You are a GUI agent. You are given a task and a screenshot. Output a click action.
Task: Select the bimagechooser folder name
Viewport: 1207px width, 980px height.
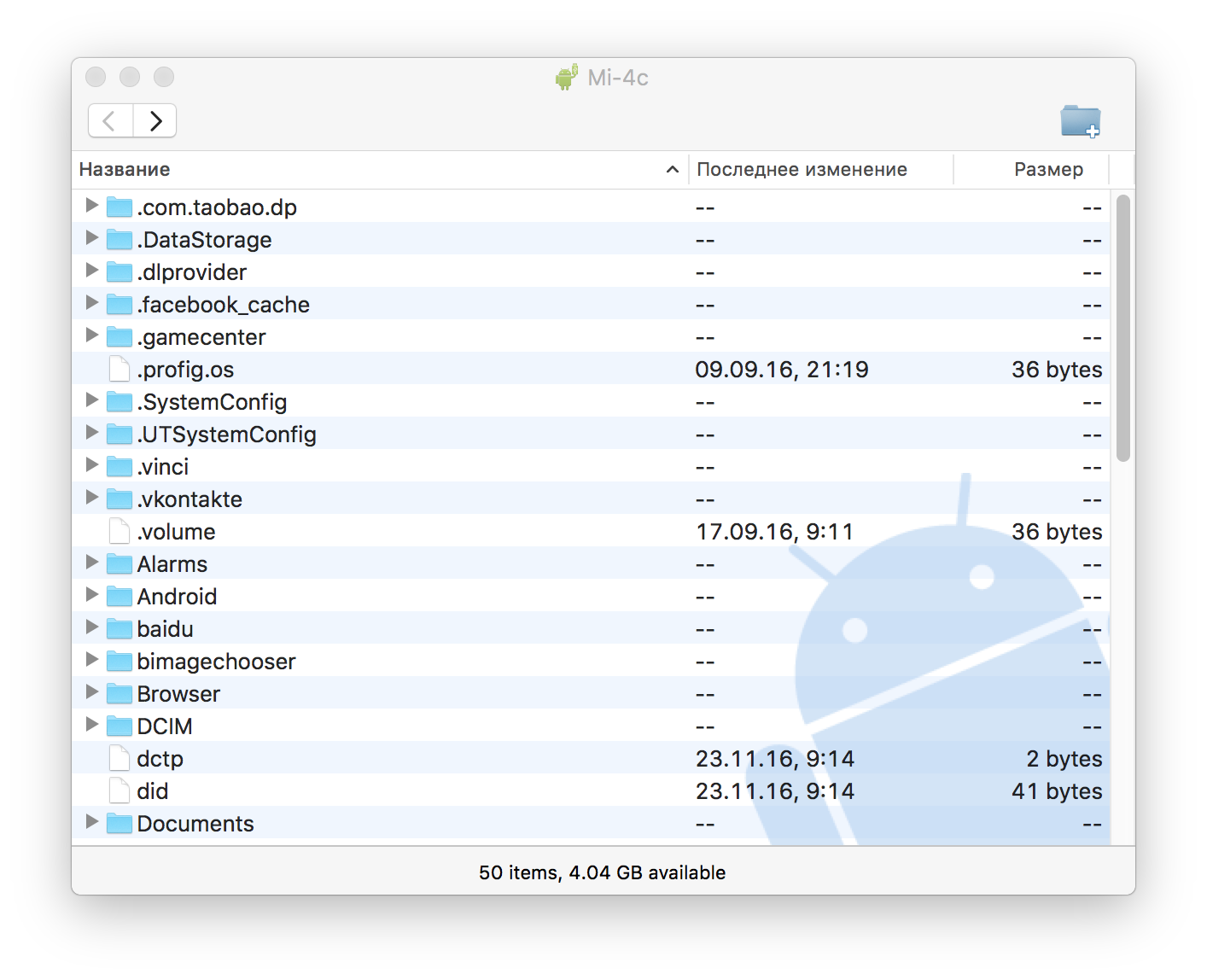coord(216,662)
